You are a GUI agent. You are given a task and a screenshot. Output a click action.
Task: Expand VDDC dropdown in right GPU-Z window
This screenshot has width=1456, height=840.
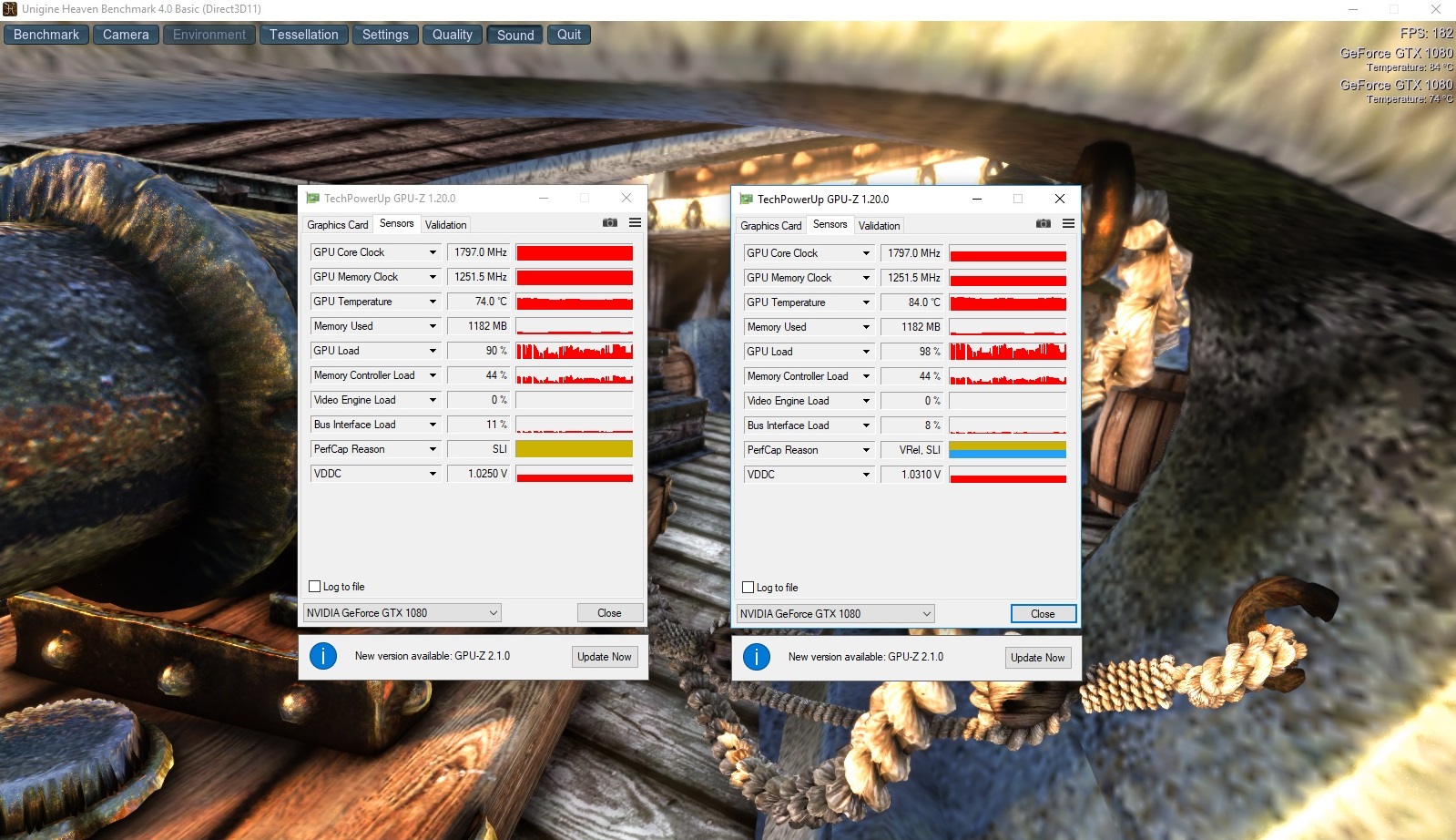click(x=866, y=475)
